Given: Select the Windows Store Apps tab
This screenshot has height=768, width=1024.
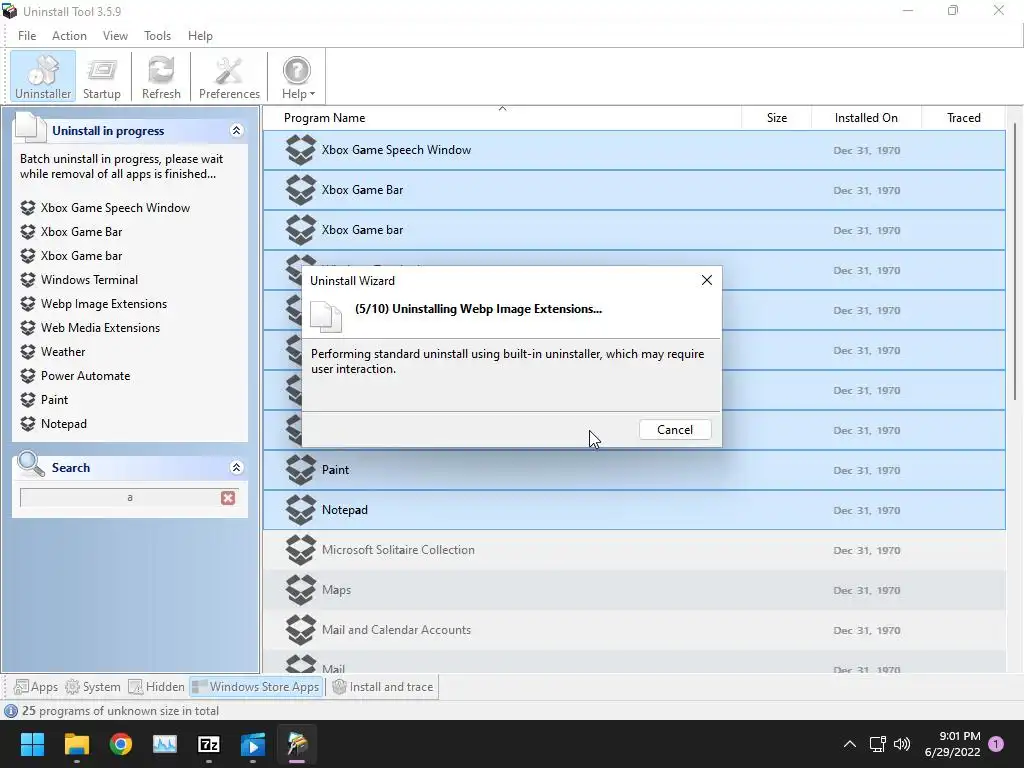Looking at the screenshot, I should pos(256,687).
